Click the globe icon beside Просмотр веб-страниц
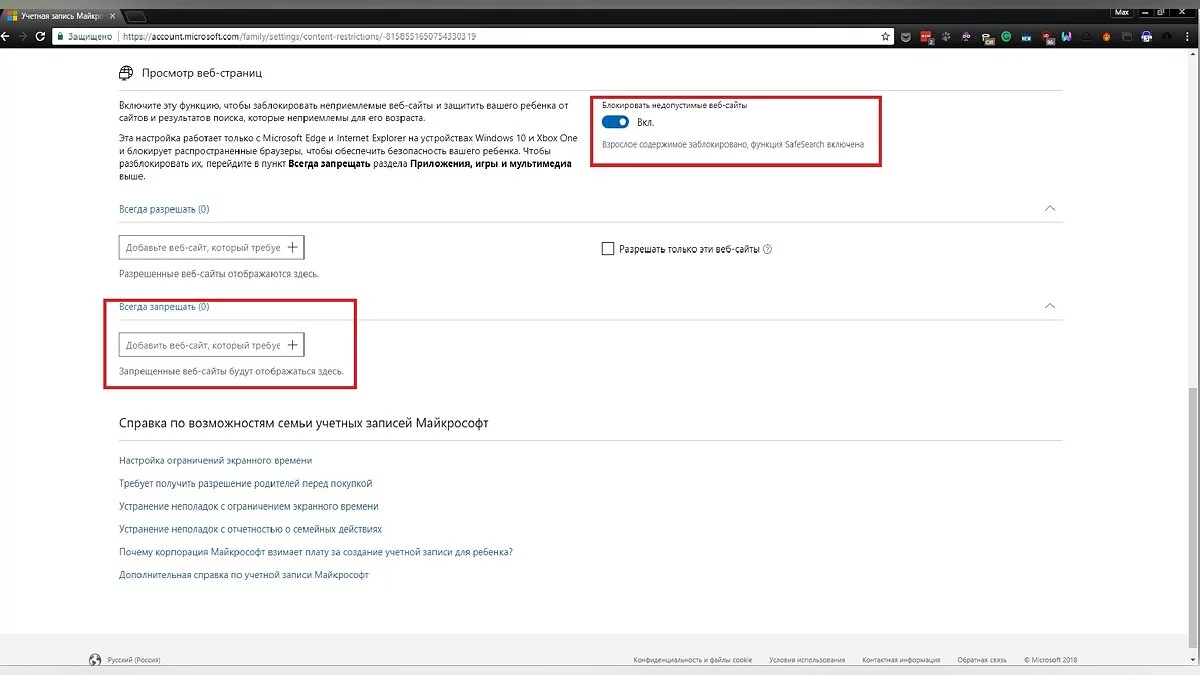 click(x=125, y=73)
